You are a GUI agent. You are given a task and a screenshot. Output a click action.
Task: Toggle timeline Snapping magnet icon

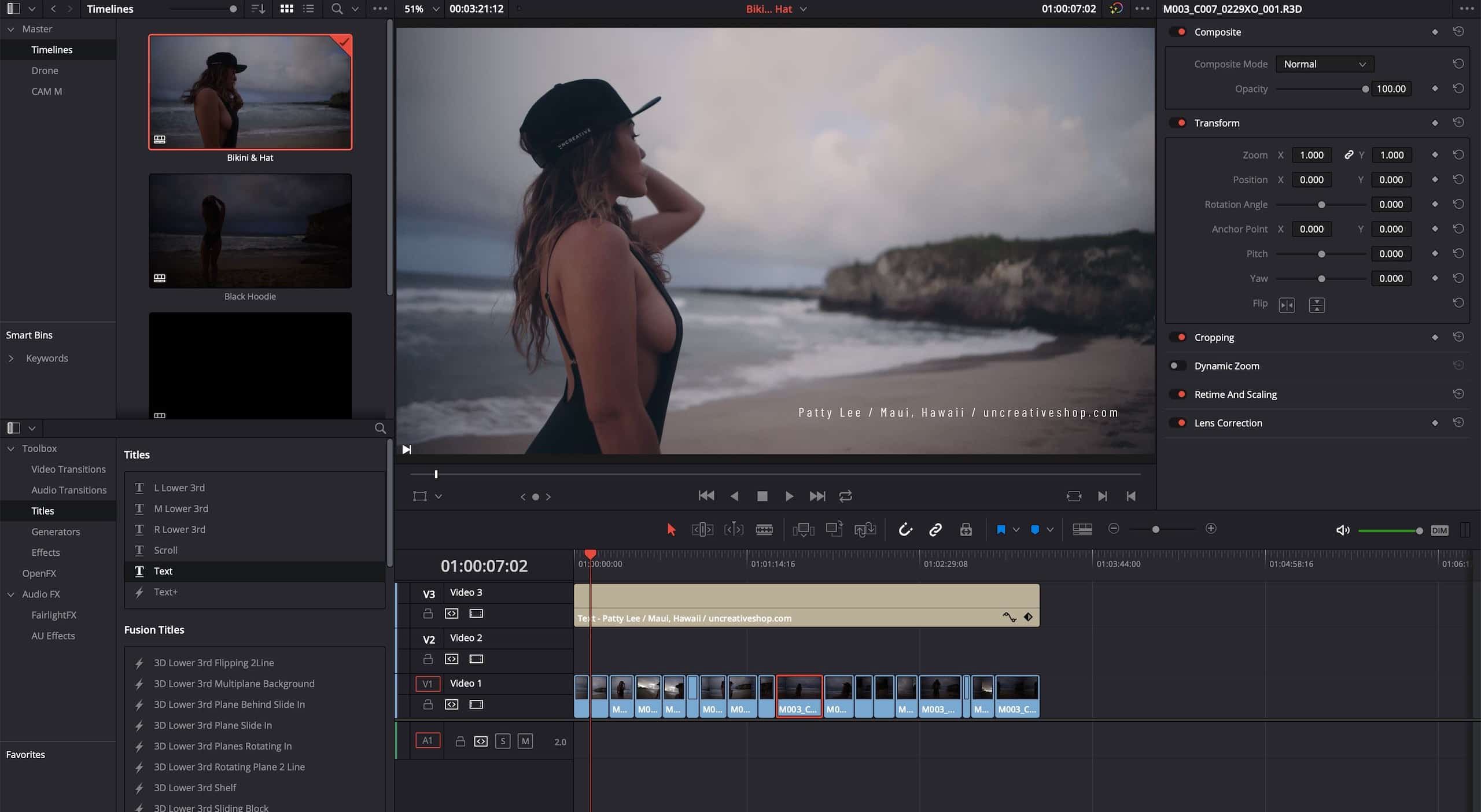(905, 529)
